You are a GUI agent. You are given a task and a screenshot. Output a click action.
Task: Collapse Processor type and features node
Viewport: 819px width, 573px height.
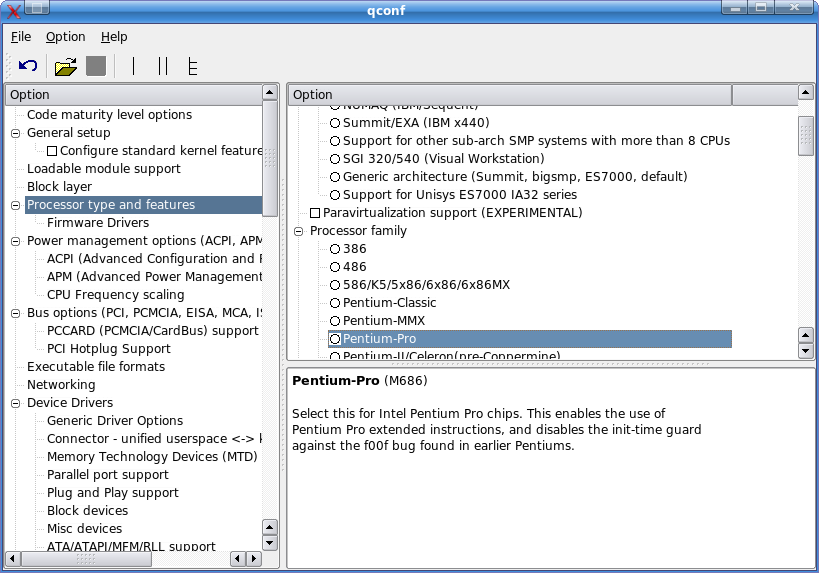coord(16,205)
